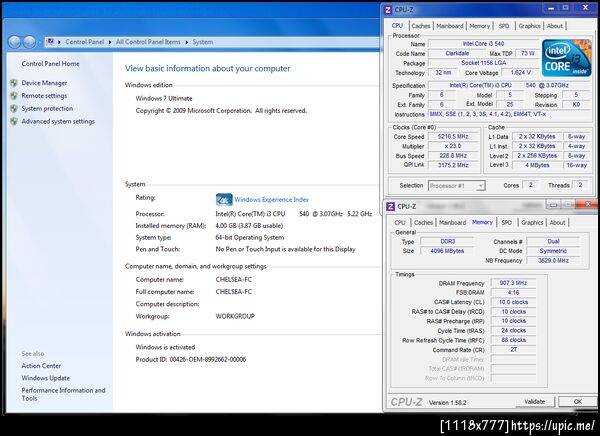This screenshot has width=600, height=436.
Task: Select Memory tab in lower CPU-Z window
Action: coord(483,222)
